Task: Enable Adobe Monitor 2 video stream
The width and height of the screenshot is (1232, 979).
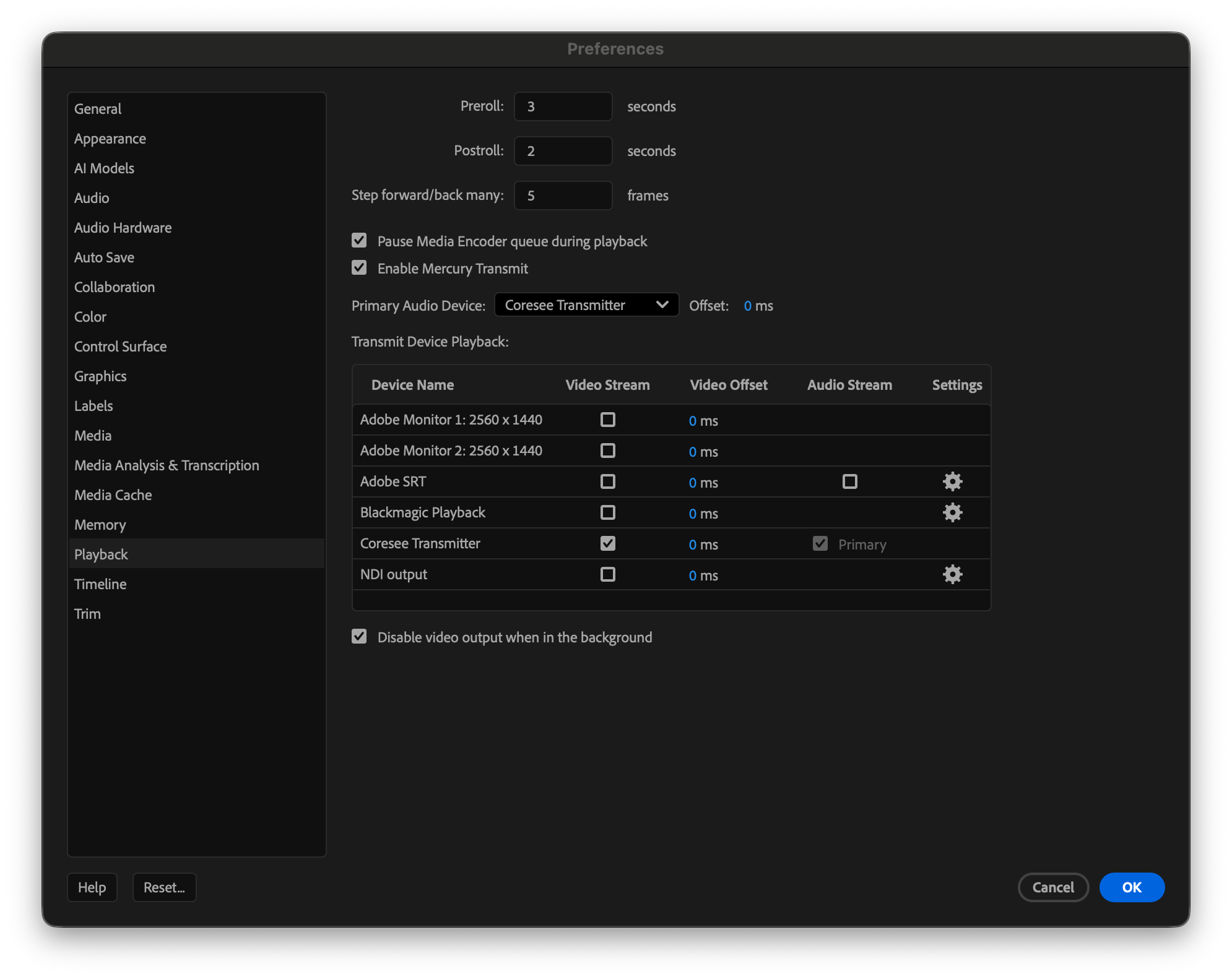Action: click(x=608, y=451)
